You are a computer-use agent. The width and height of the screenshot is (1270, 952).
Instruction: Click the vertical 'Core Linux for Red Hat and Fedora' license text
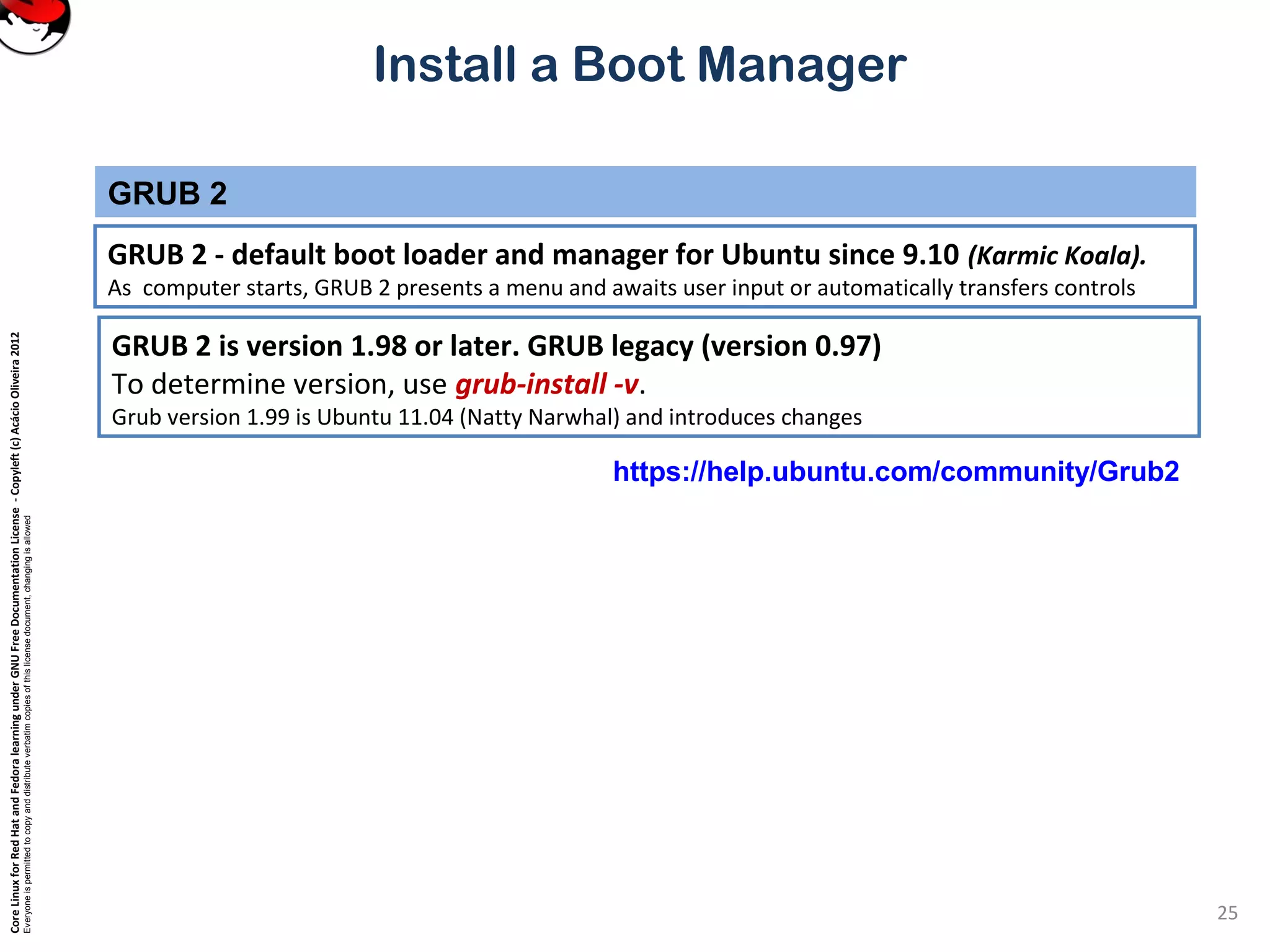(15, 632)
